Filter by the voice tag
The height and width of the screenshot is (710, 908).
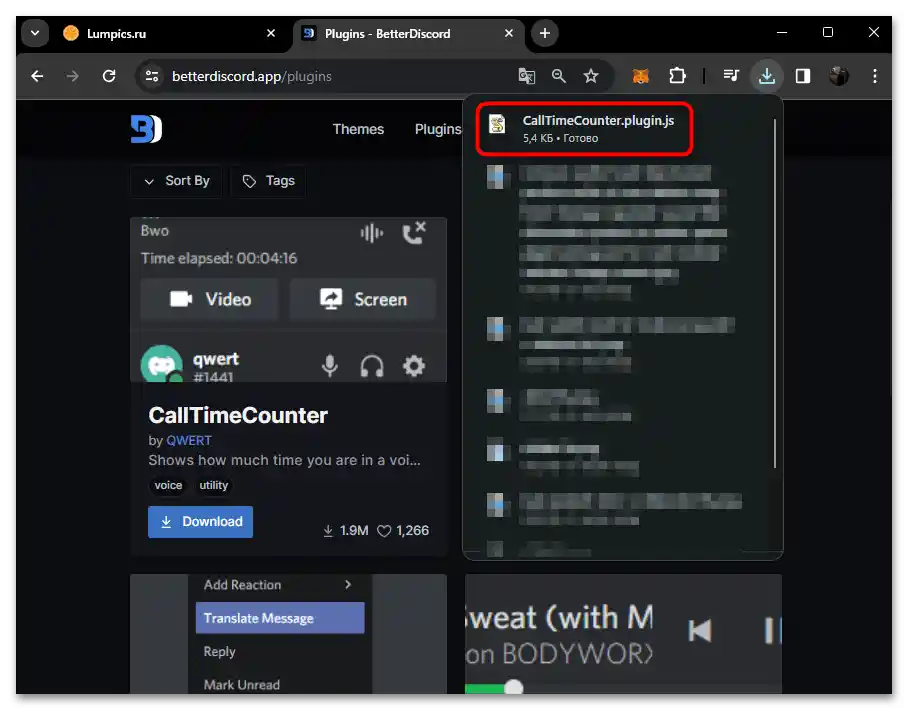click(168, 485)
